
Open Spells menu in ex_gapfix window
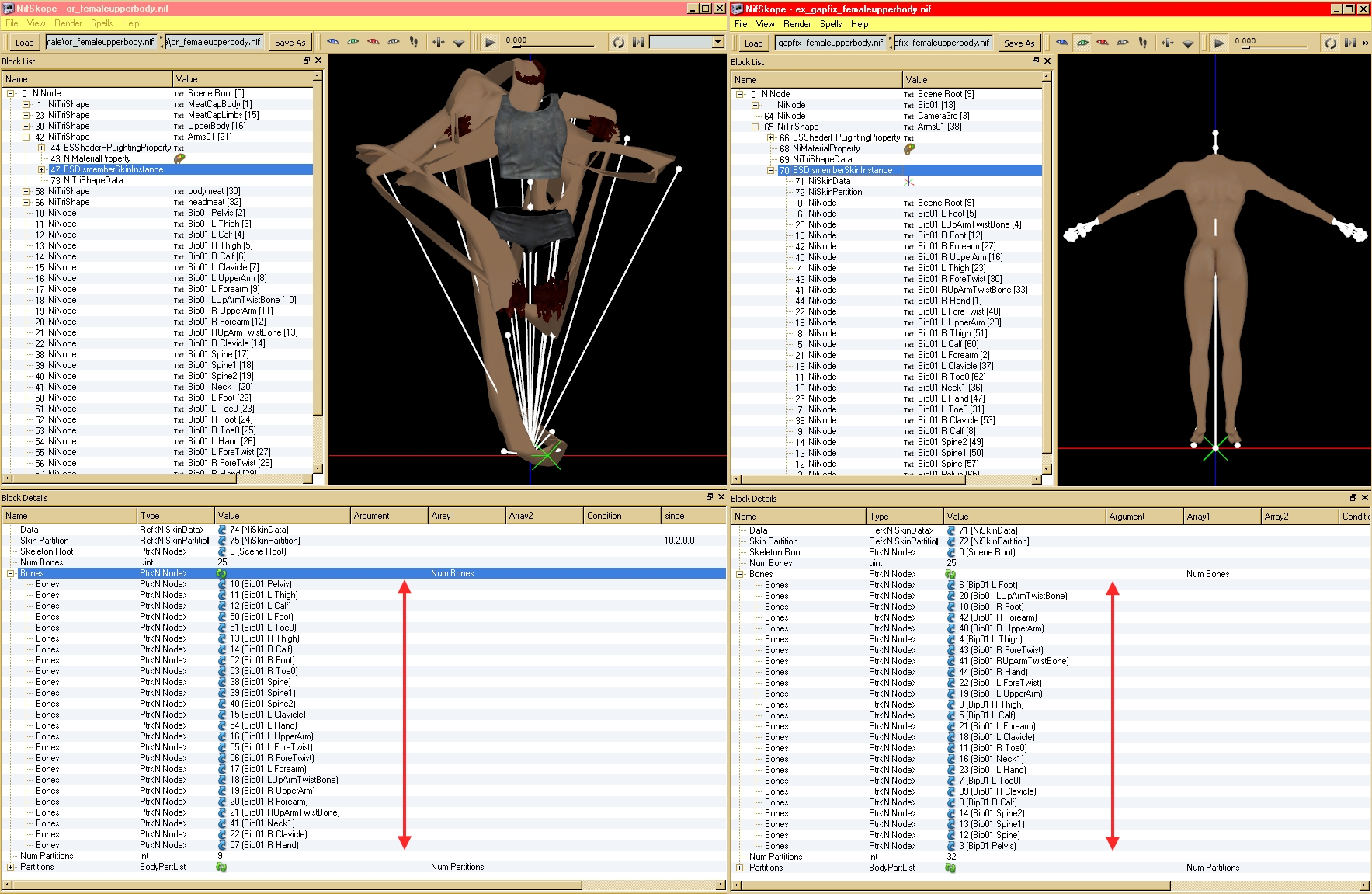831,24
